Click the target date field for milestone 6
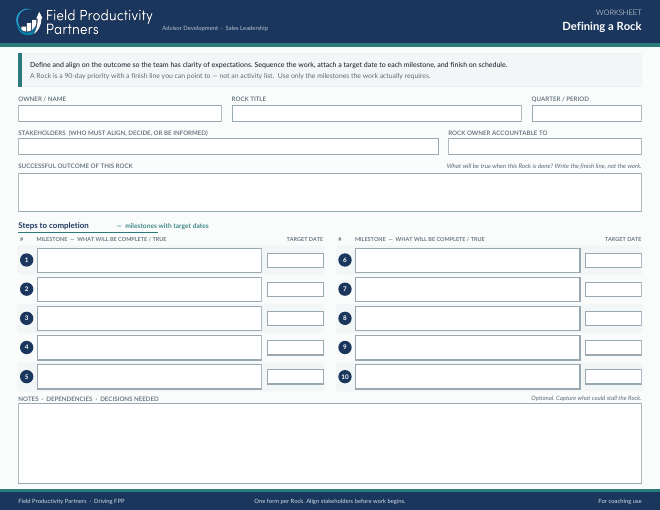Image resolution: width=660 pixels, height=510 pixels. [x=613, y=260]
